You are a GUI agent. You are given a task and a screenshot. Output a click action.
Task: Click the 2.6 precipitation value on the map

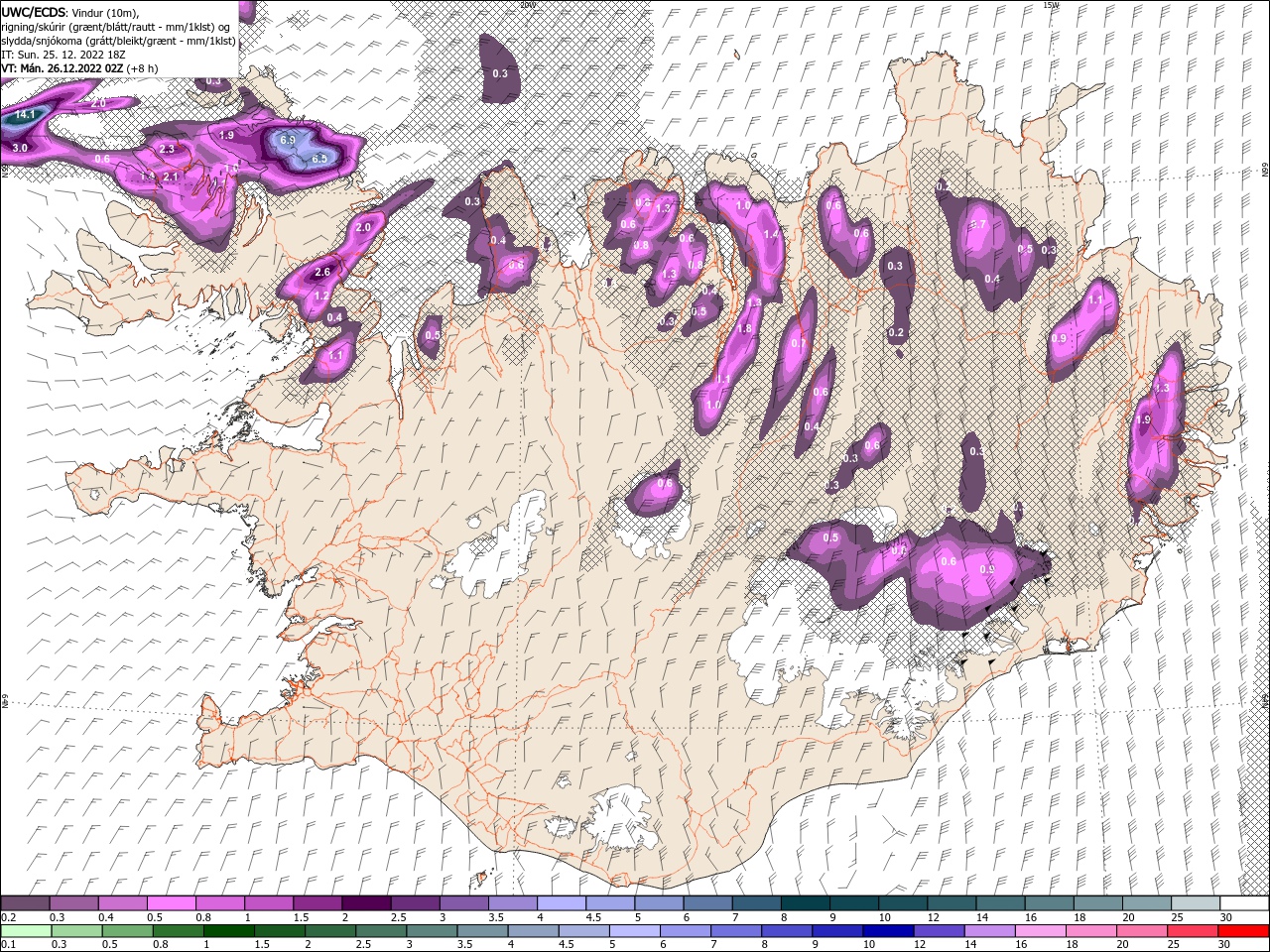click(x=321, y=272)
